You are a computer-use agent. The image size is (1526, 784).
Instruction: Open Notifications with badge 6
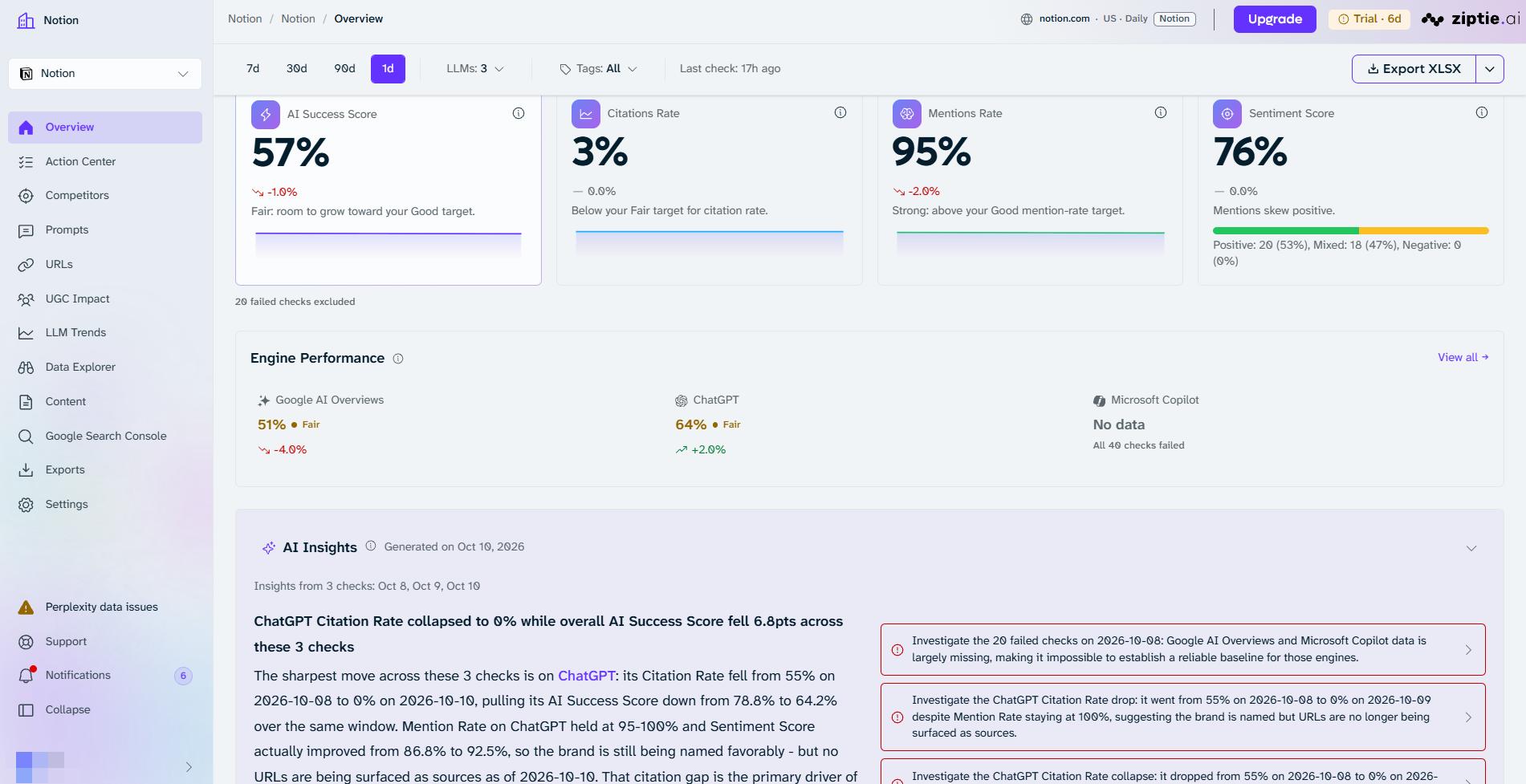click(x=104, y=675)
